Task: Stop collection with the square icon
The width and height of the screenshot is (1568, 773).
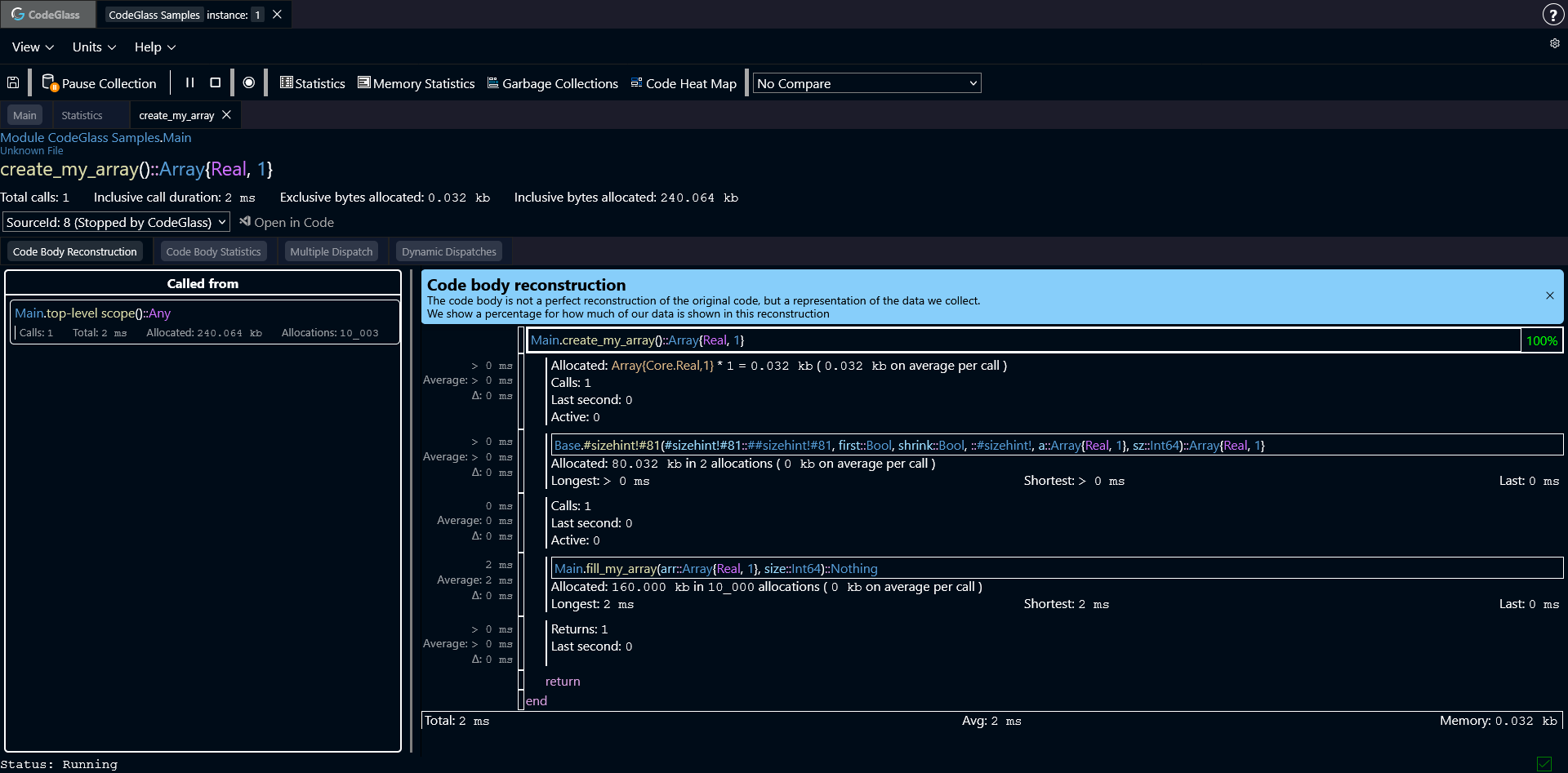Action: click(x=215, y=82)
